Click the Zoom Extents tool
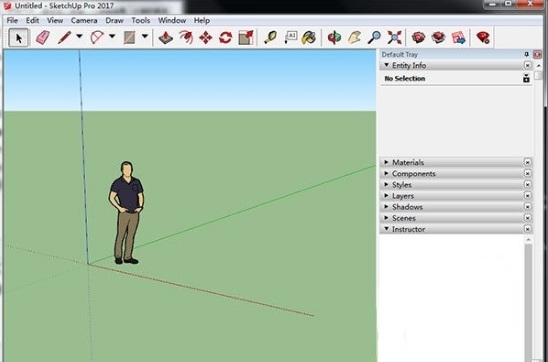Viewport: 548px width, 362px height. point(394,37)
